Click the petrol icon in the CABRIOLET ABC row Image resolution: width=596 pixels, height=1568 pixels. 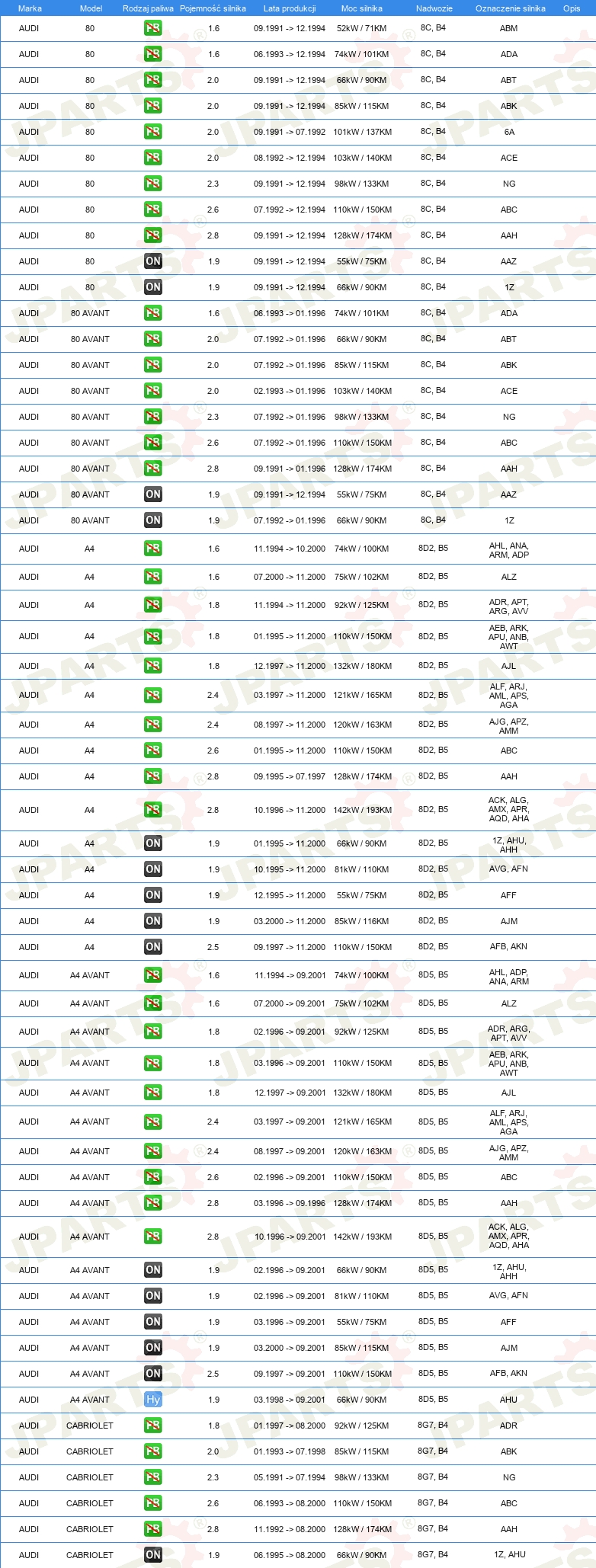click(152, 1503)
